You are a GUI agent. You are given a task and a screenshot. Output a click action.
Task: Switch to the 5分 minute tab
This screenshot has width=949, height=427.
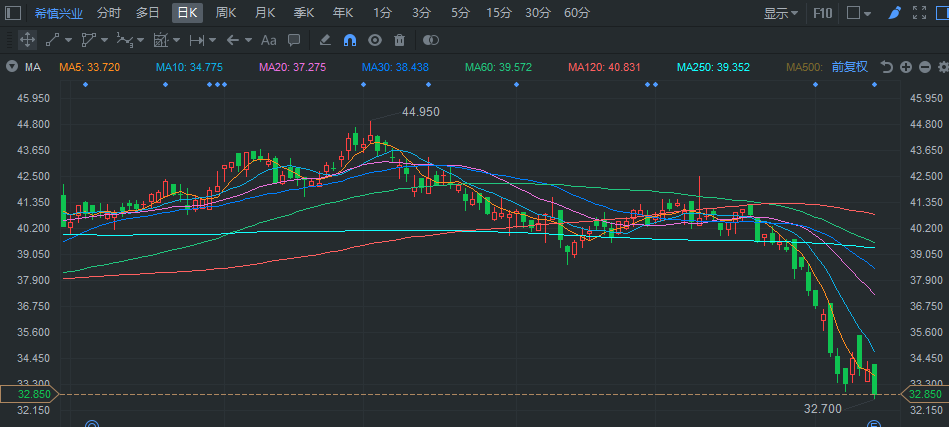(x=460, y=13)
